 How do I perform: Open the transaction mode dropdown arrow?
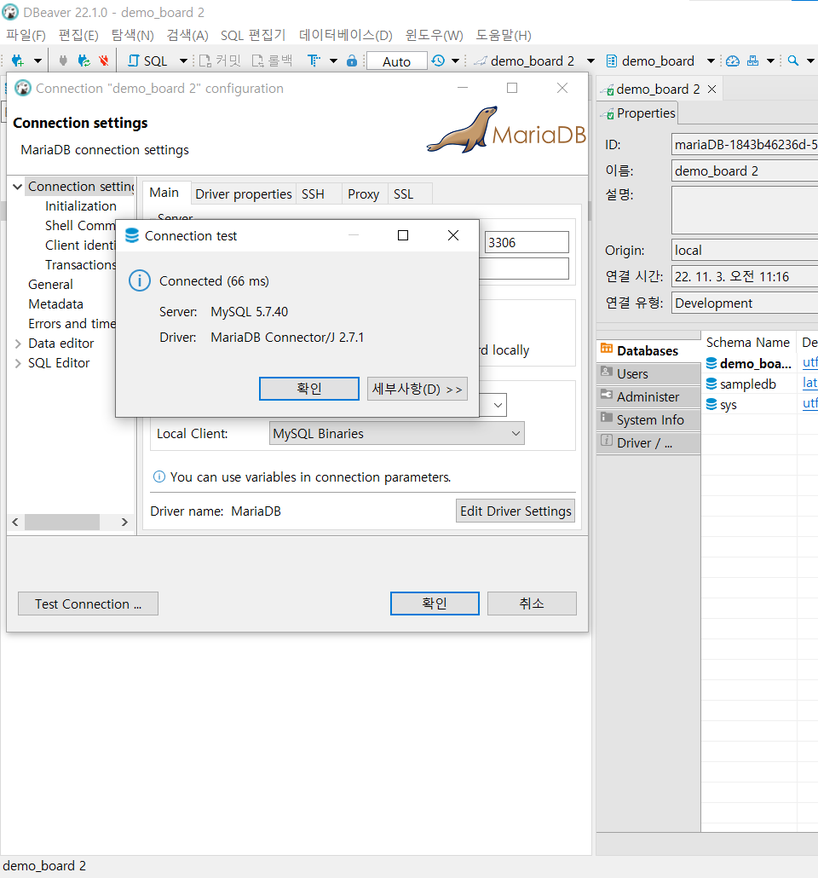point(333,60)
